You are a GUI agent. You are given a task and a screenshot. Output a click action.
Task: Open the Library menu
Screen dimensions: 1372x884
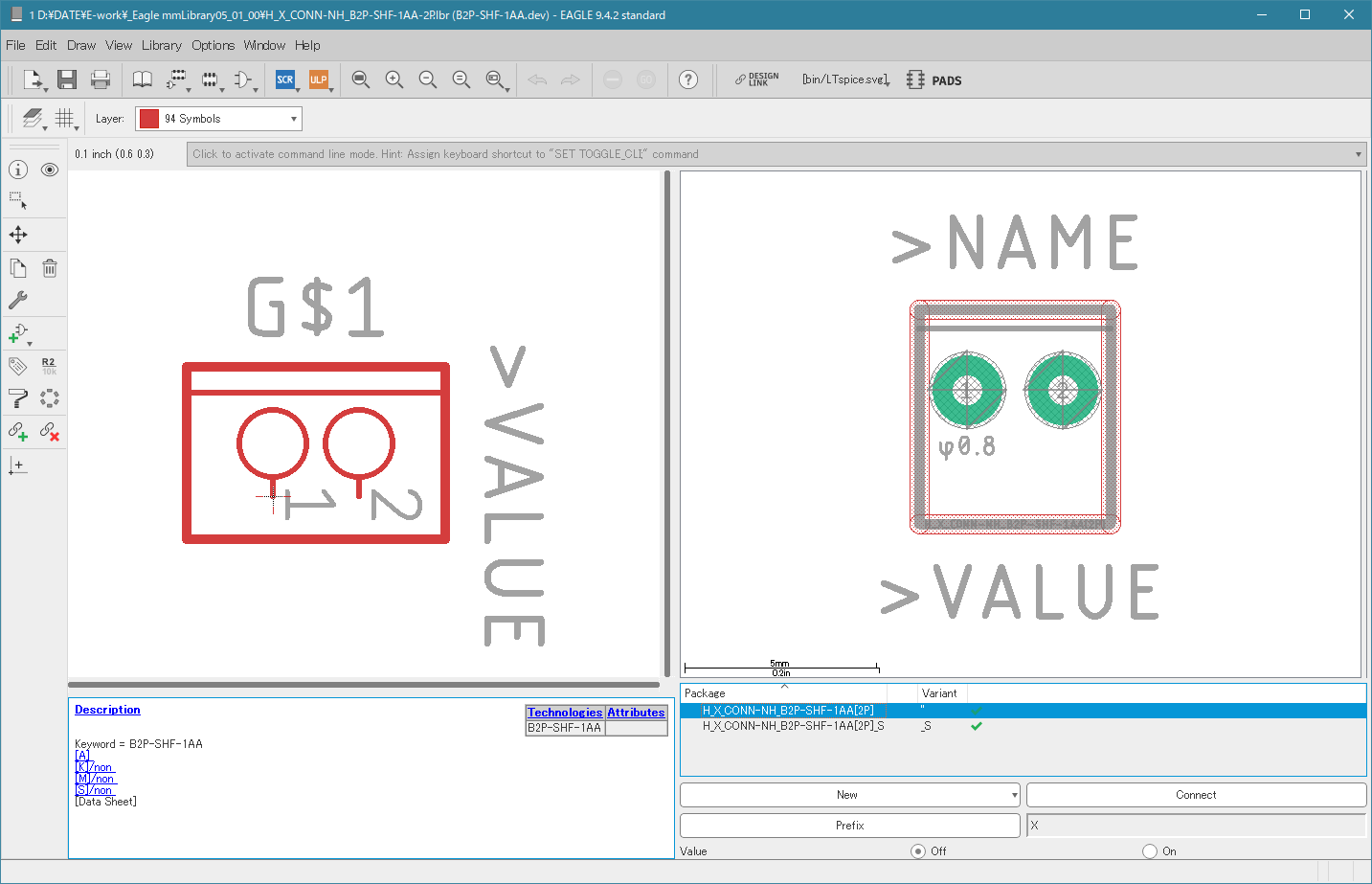(x=162, y=45)
